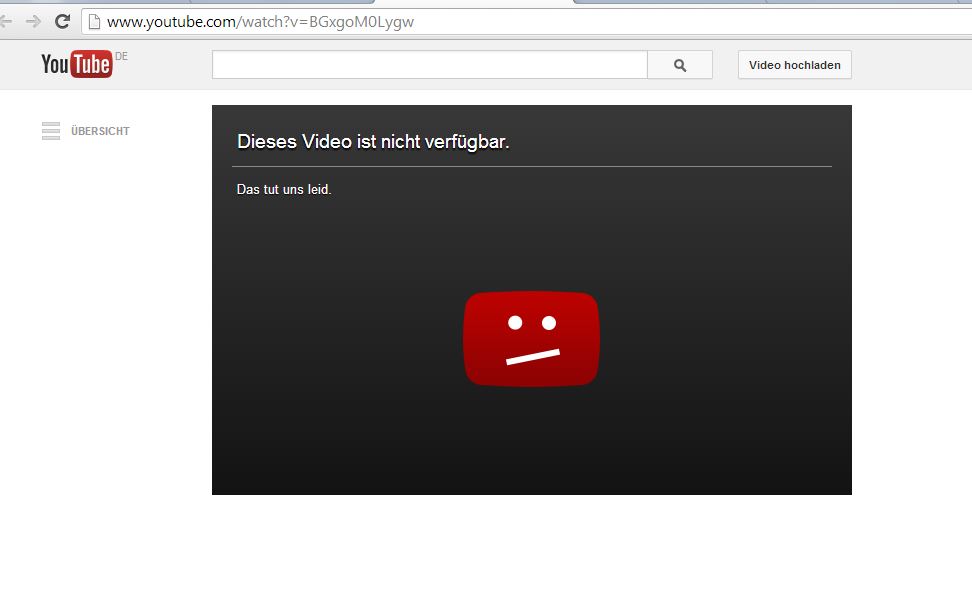972x610 pixels.
Task: Switch to the leftmost browser tab
Action: [95, 2]
